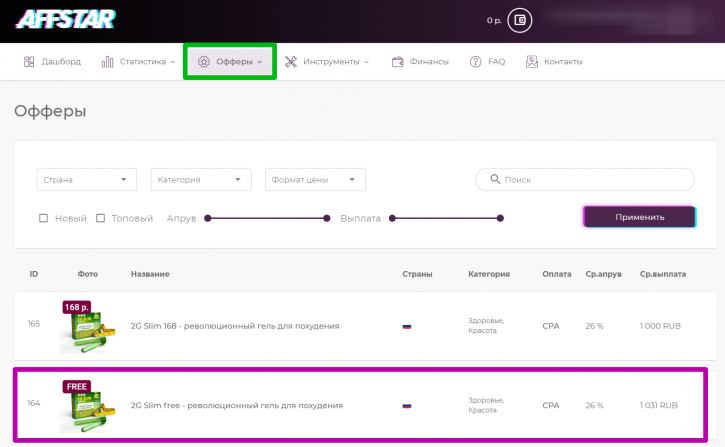Screen dimensions: 725x447
Task: Click the 1 031 RUB payout value
Action: (x=658, y=405)
